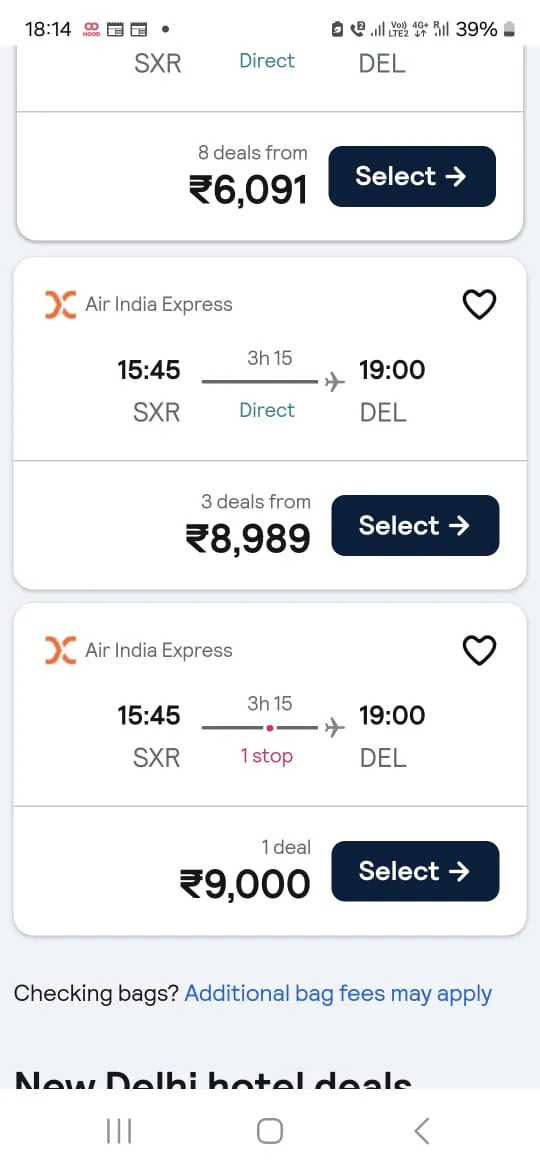Tap Air India Express logo on one-stop flight
The image size is (540, 1170).
(x=60, y=651)
